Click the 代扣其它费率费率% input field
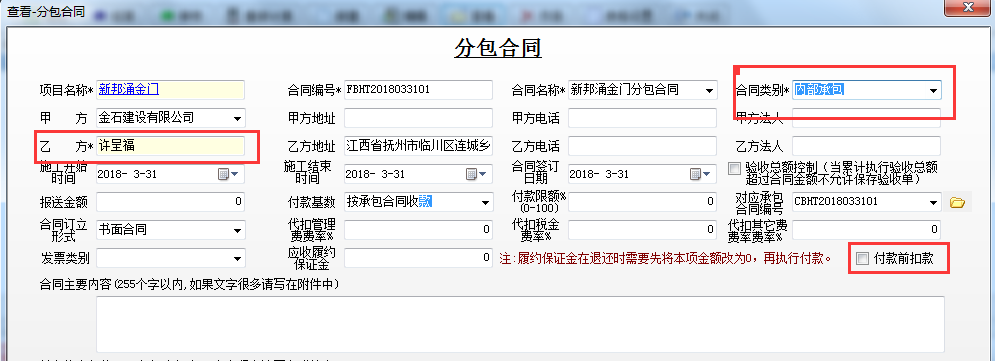The width and height of the screenshot is (995, 361). coord(867,230)
